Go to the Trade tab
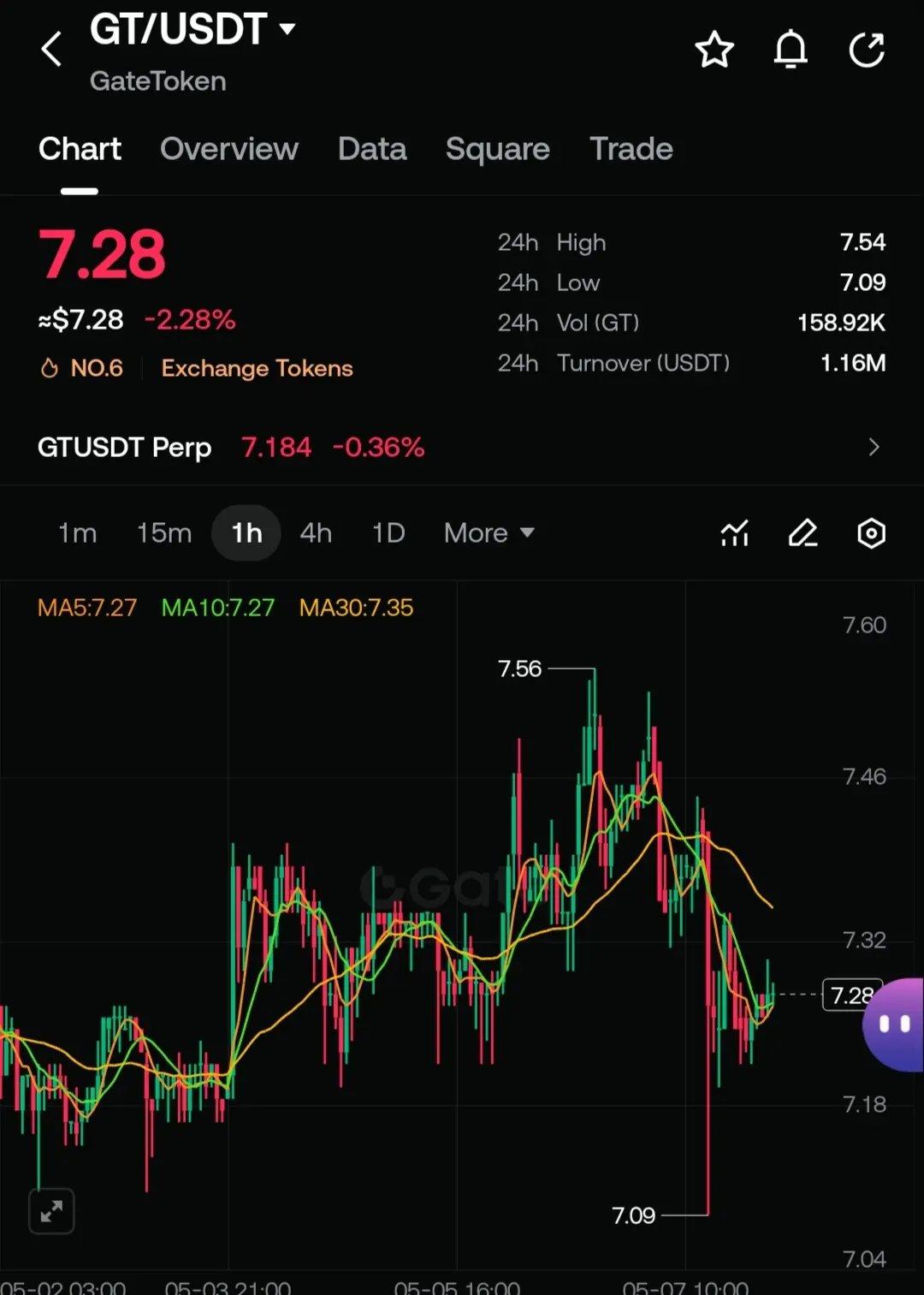The image size is (924, 1295). [631, 149]
